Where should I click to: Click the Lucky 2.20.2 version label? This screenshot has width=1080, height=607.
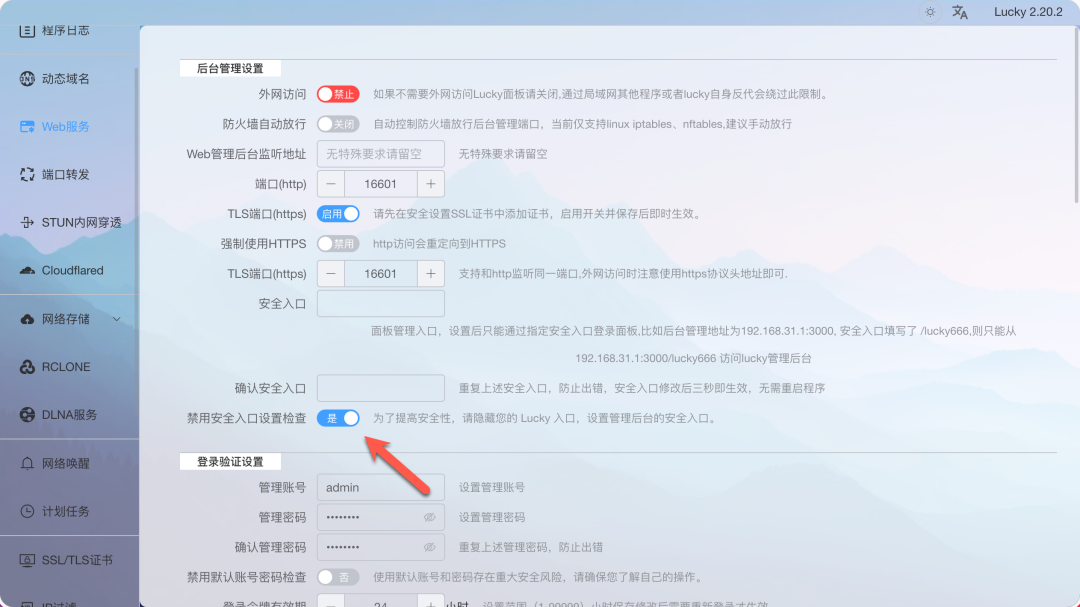point(1028,12)
